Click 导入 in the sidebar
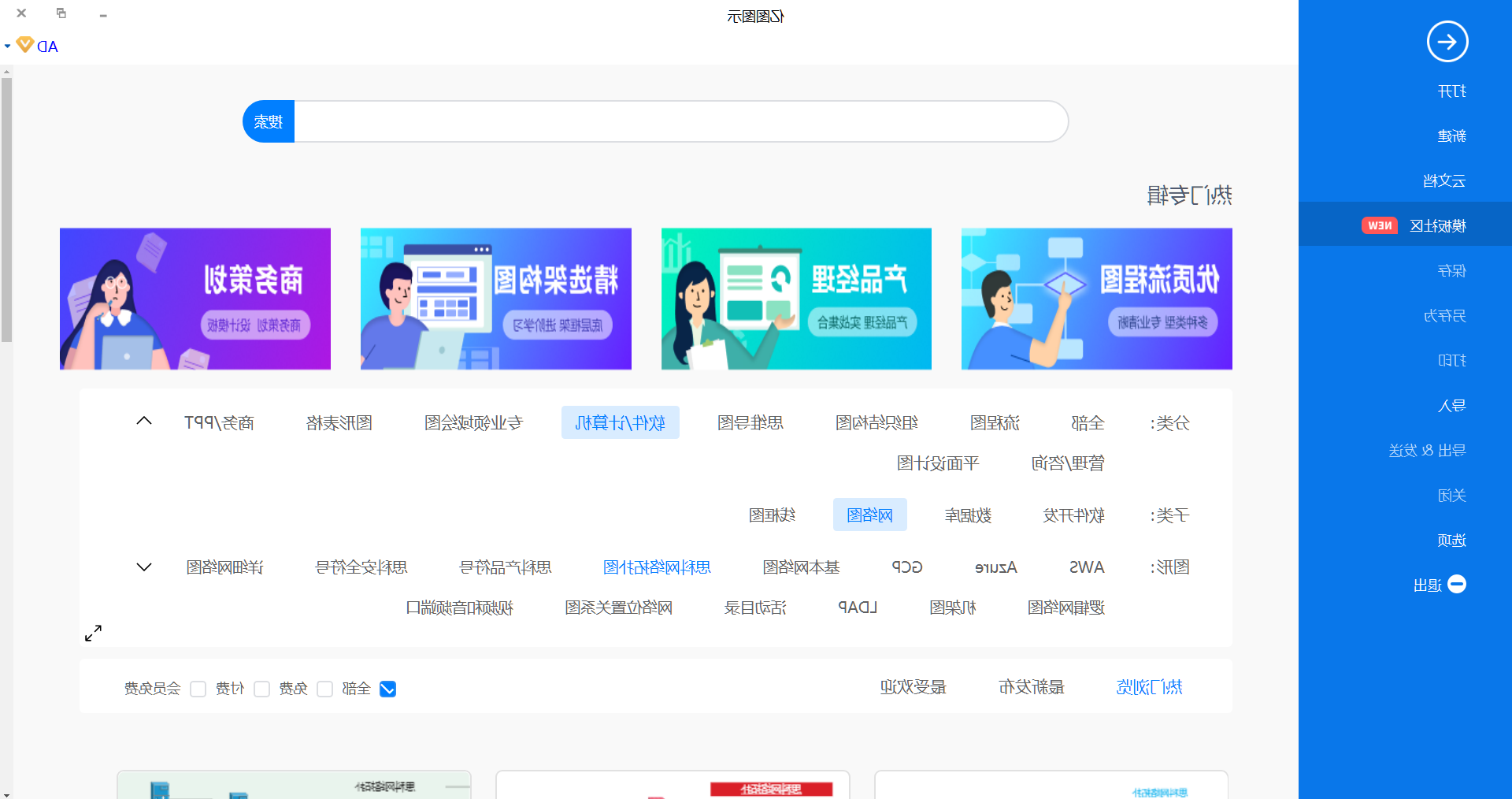This screenshot has width=1512, height=799. click(x=1451, y=406)
